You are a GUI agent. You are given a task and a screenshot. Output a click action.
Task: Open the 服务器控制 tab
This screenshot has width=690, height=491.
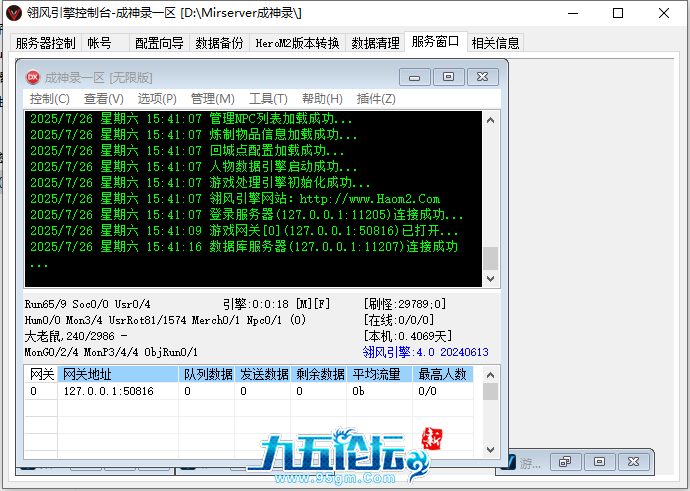coord(45,43)
